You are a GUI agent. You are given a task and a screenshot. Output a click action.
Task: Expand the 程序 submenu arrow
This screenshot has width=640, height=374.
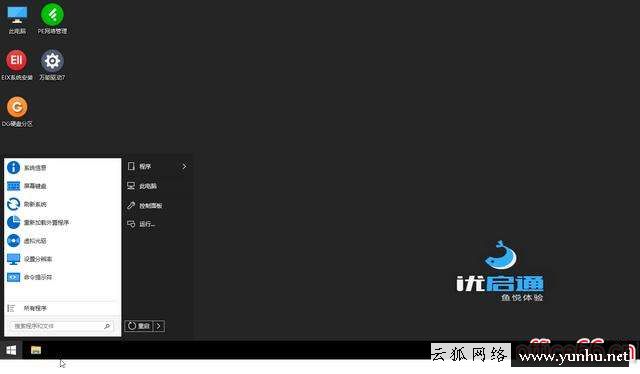(x=184, y=167)
